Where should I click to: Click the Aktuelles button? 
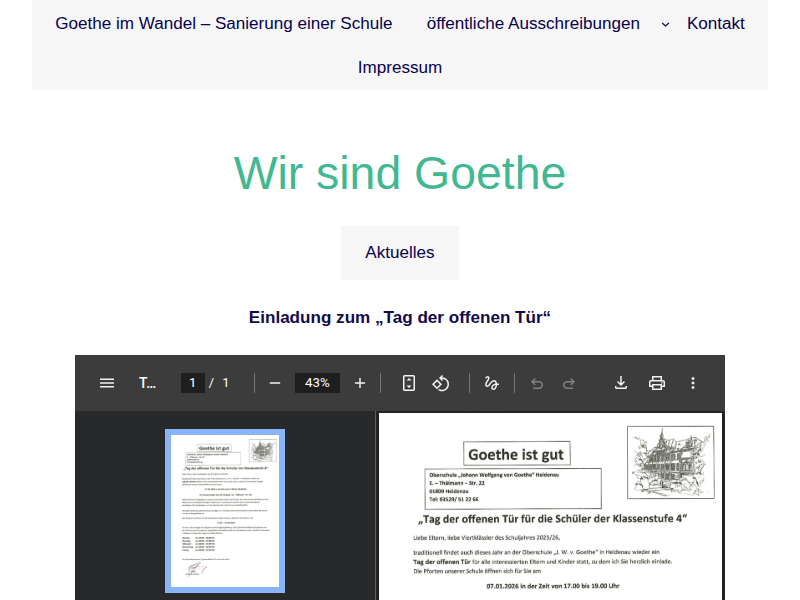tap(400, 252)
